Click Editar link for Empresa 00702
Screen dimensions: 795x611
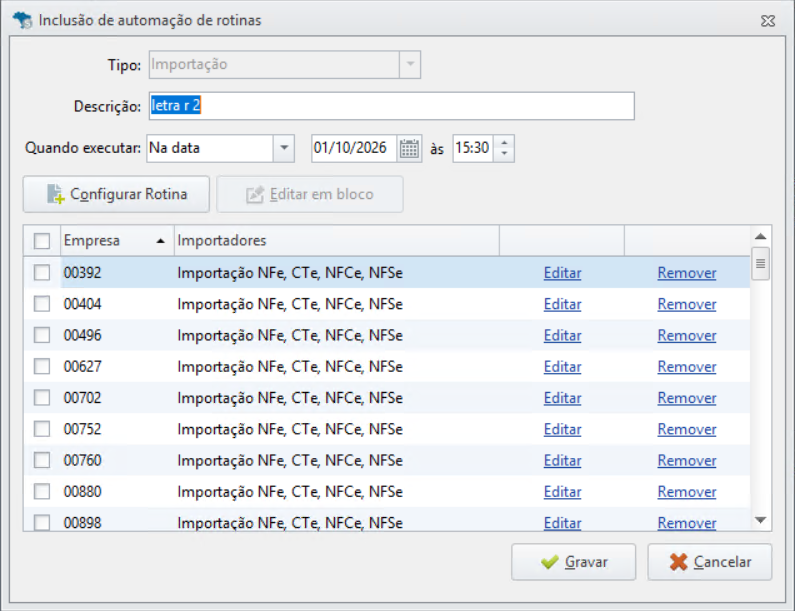click(562, 398)
